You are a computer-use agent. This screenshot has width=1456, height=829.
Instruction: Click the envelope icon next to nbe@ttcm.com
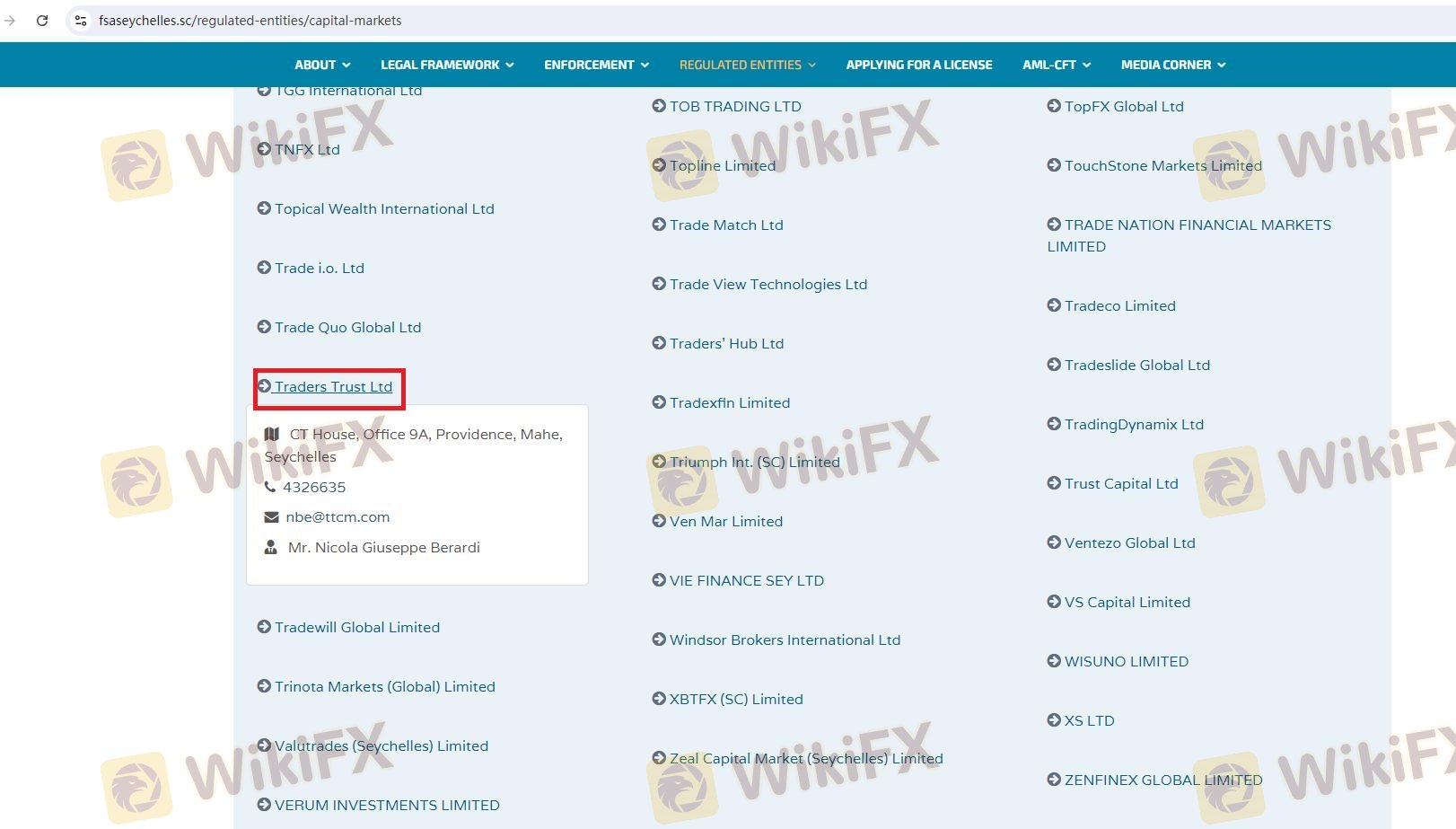pyautogui.click(x=271, y=517)
